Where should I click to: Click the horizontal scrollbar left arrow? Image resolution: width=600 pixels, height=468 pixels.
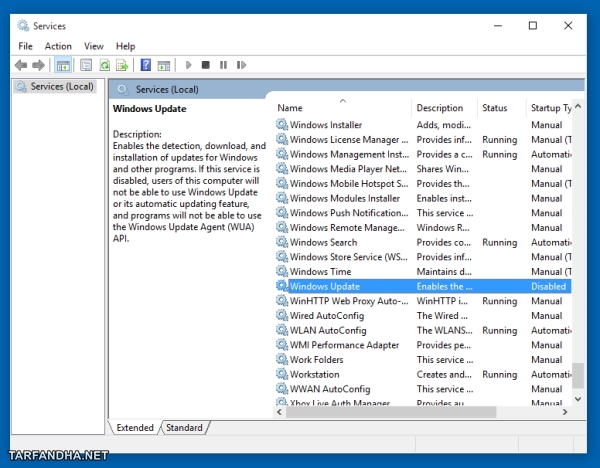tap(280, 412)
